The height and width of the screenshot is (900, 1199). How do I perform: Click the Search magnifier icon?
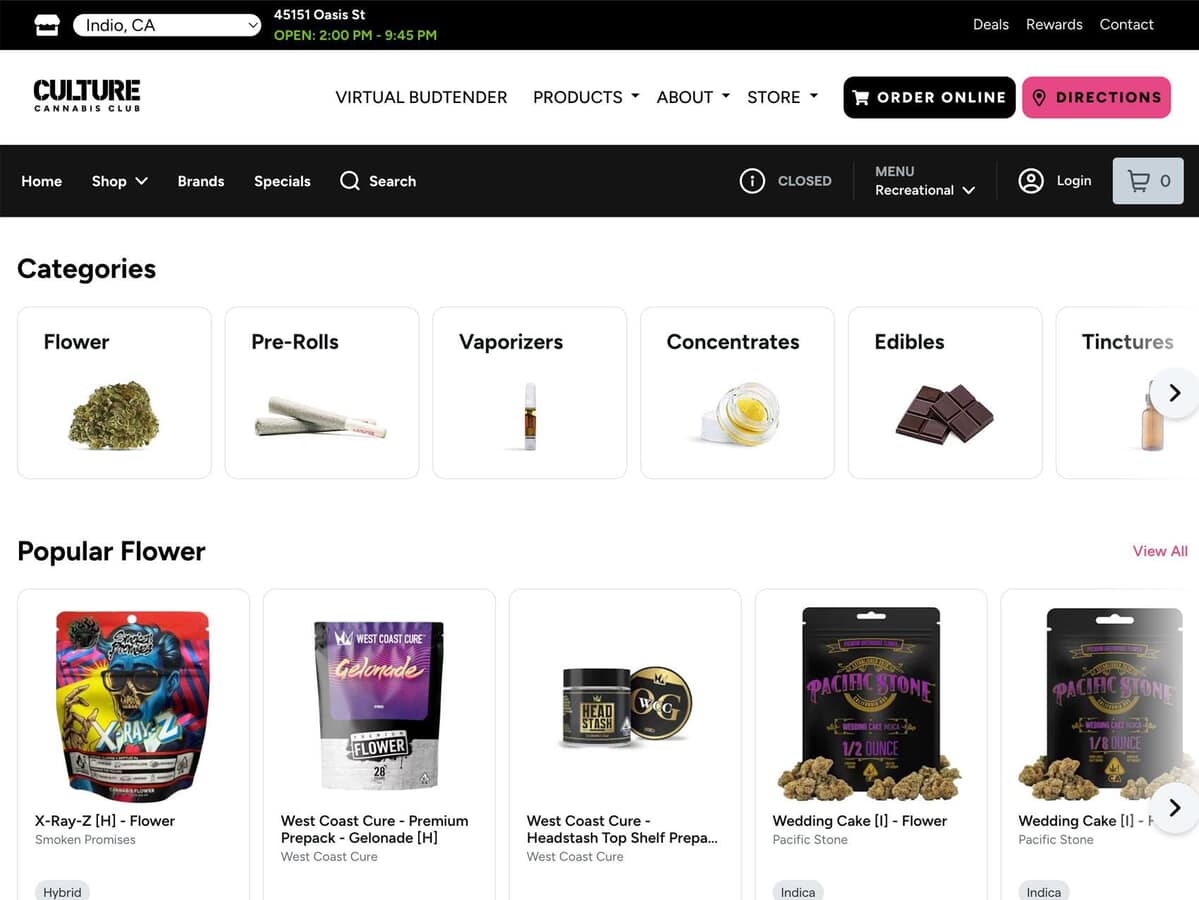349,180
